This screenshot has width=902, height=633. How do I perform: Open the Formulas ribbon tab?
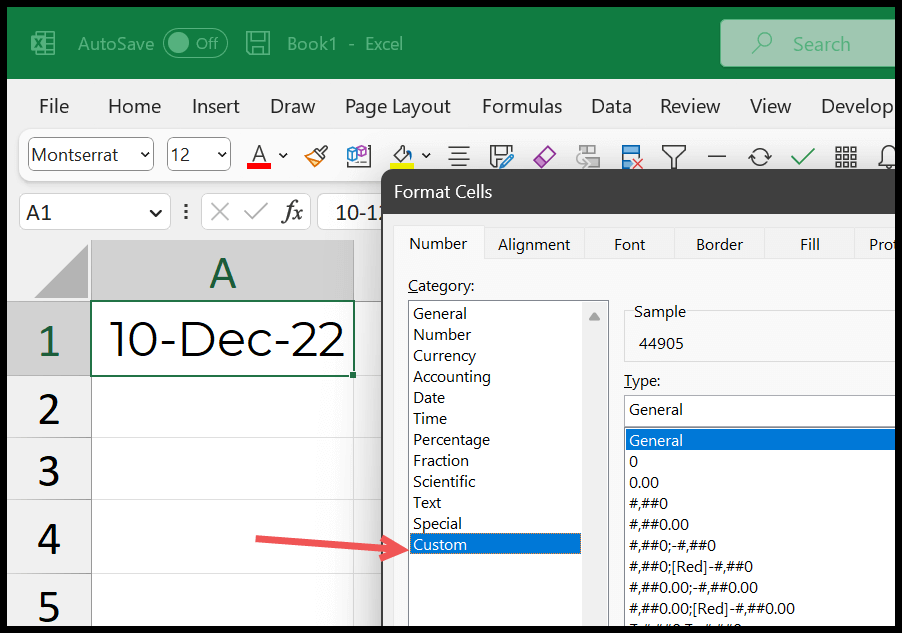point(522,106)
